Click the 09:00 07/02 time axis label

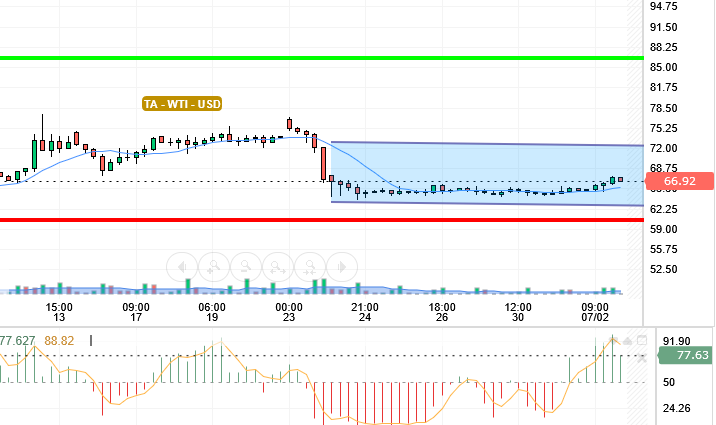coord(595,312)
